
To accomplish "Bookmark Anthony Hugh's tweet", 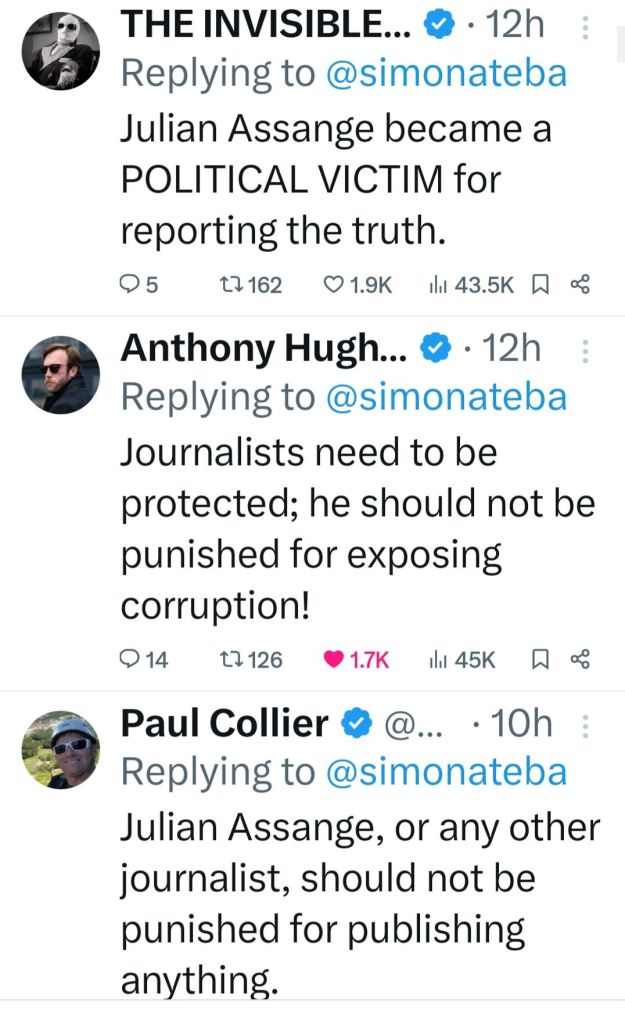I will tap(541, 659).
